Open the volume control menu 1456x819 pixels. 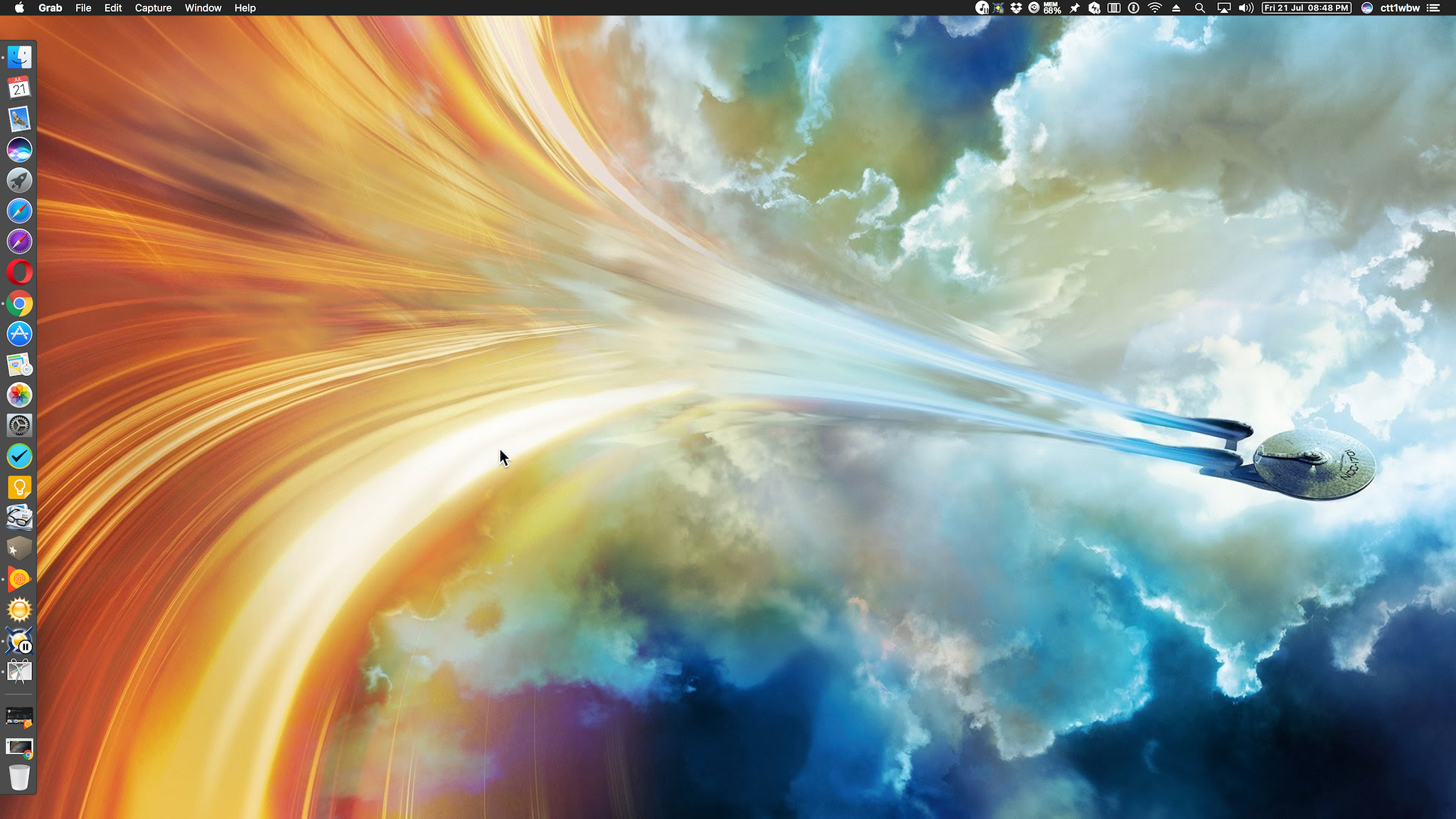pyautogui.click(x=1246, y=8)
